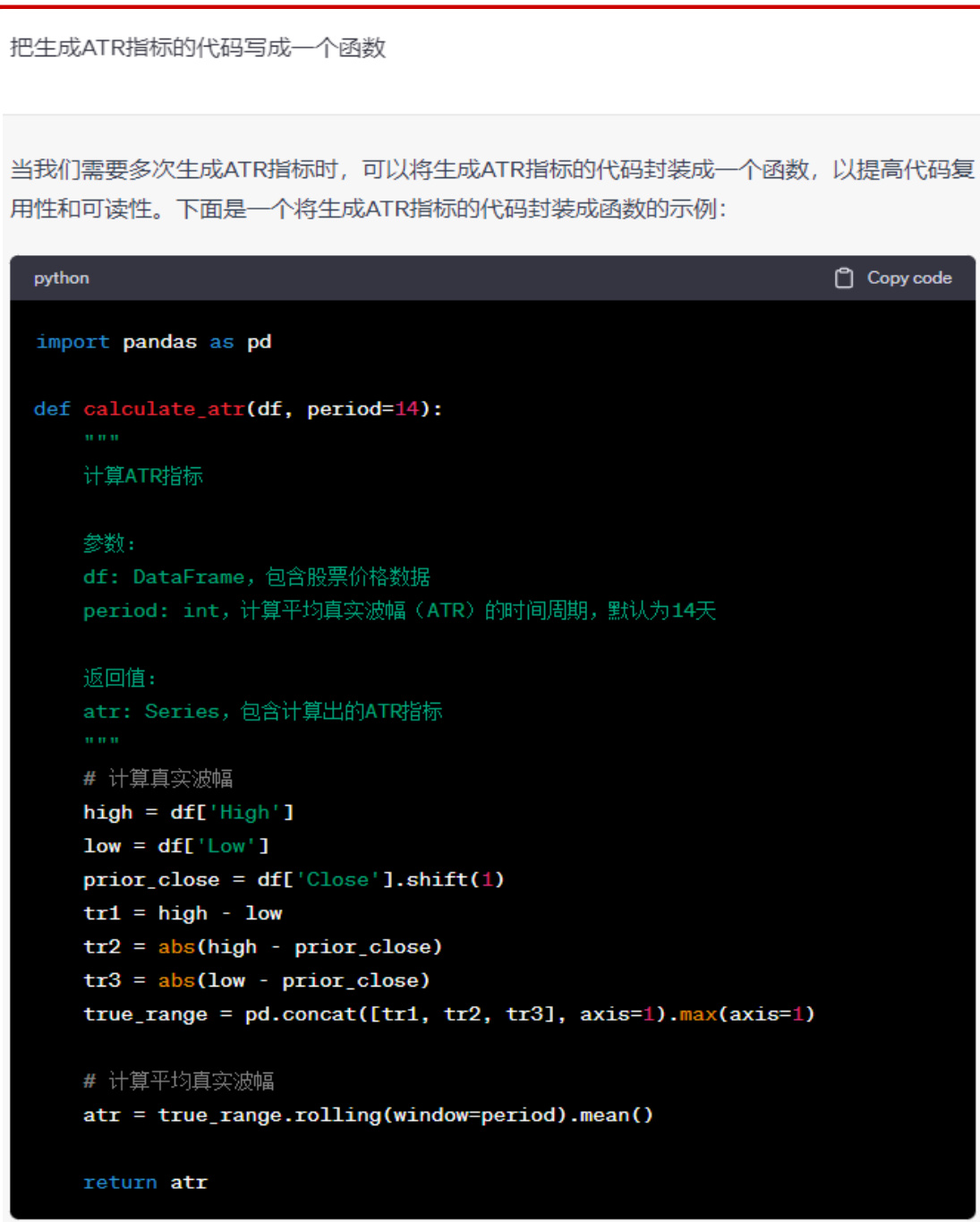
Task: Click the clipboard icon in code header
Action: pos(843,278)
